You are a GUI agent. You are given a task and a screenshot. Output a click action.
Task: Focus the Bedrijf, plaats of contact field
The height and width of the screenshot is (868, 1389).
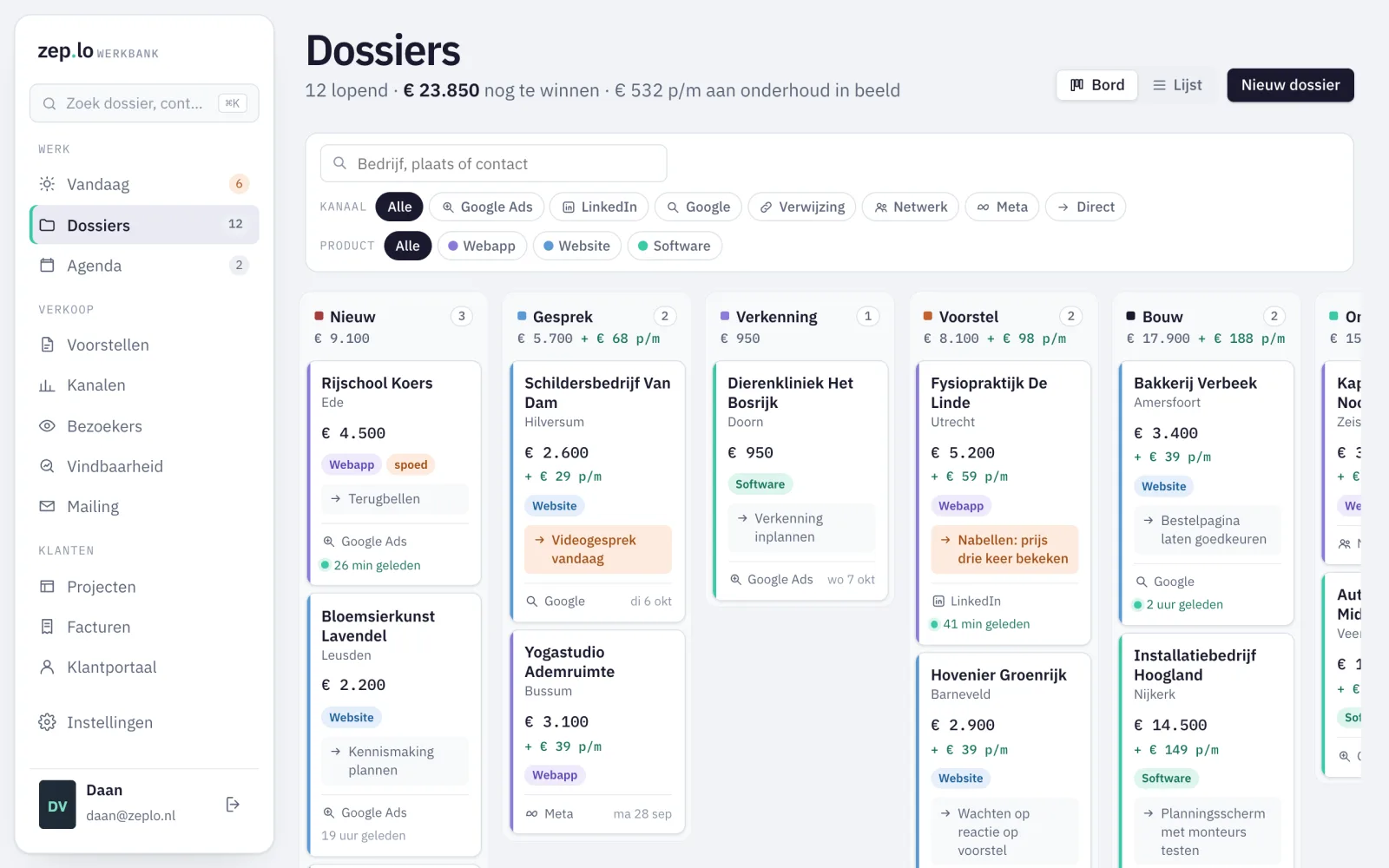point(493,163)
